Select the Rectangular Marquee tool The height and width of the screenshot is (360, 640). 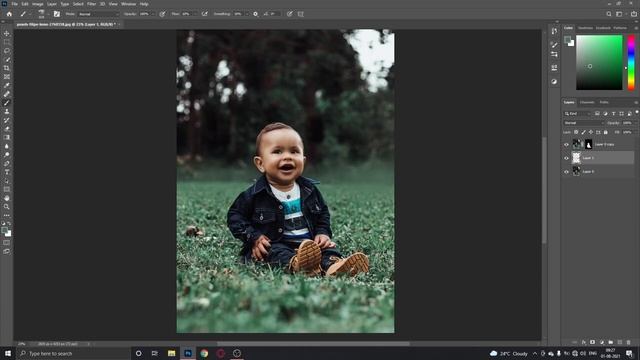click(x=7, y=42)
